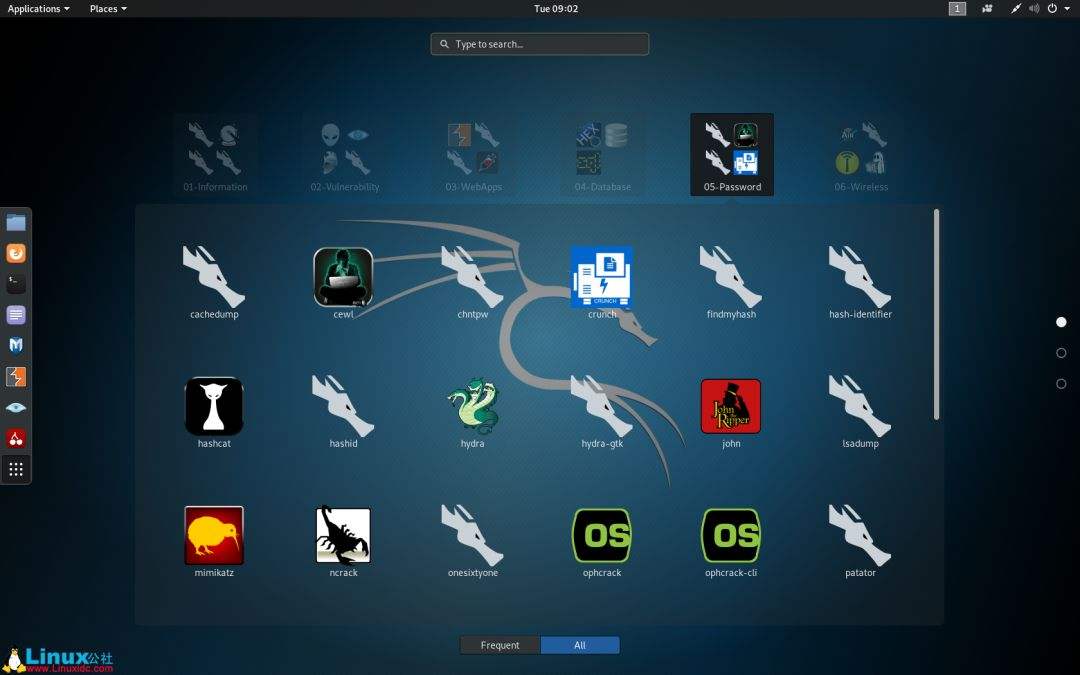Open the patator tool
This screenshot has width=1080, height=675.
pos(860,541)
